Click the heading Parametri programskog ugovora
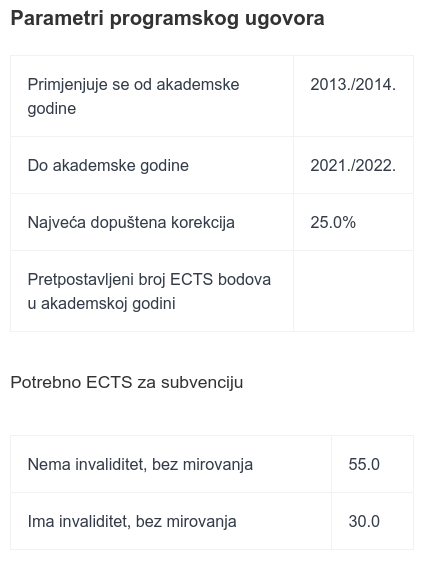The height and width of the screenshot is (581, 426). [167, 18]
